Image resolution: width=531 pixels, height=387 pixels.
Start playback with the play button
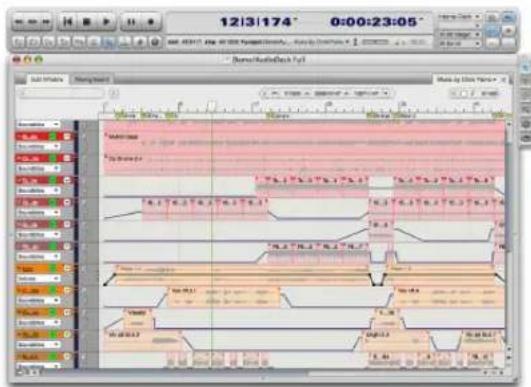(106, 22)
